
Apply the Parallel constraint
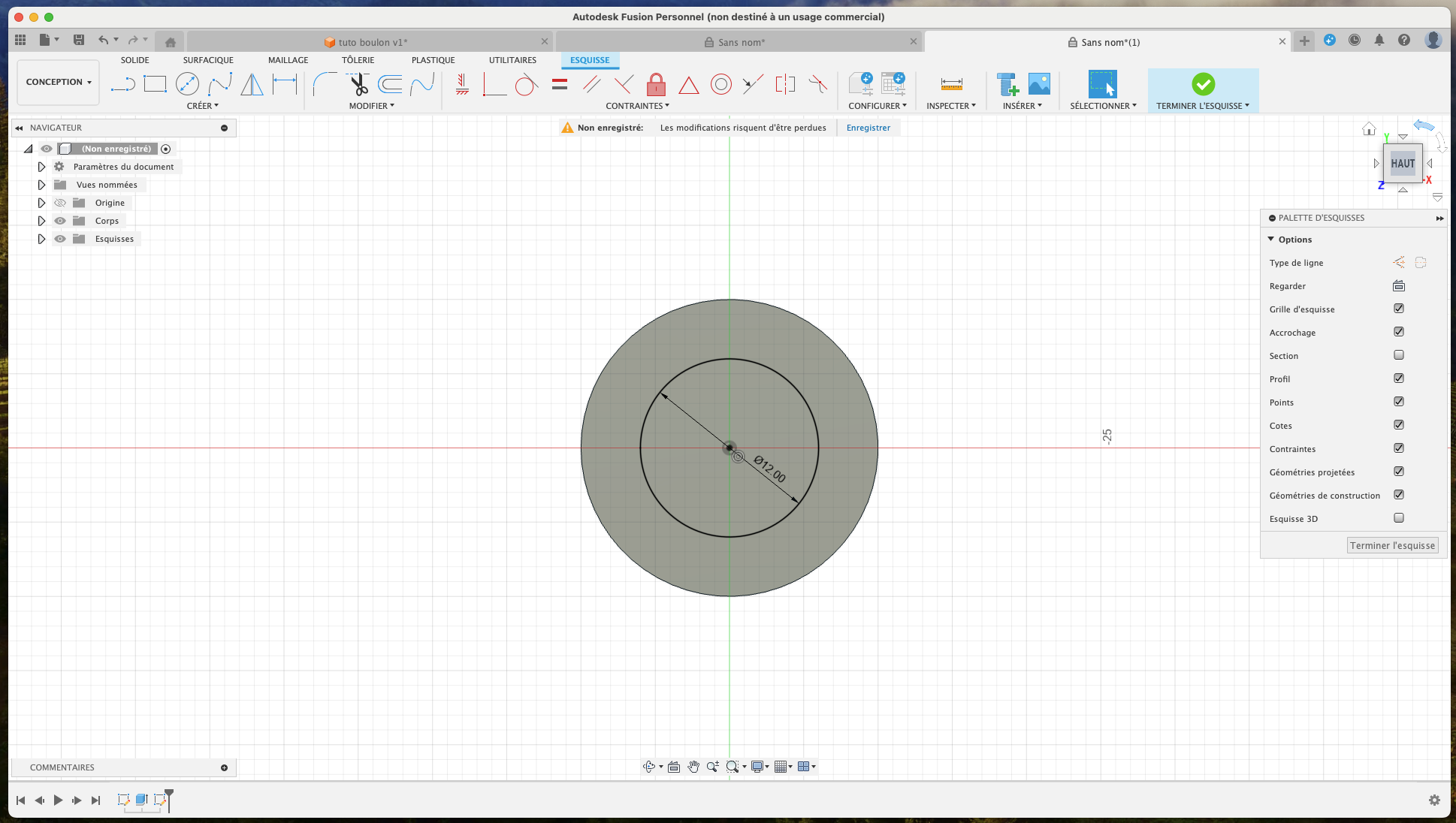(x=592, y=84)
